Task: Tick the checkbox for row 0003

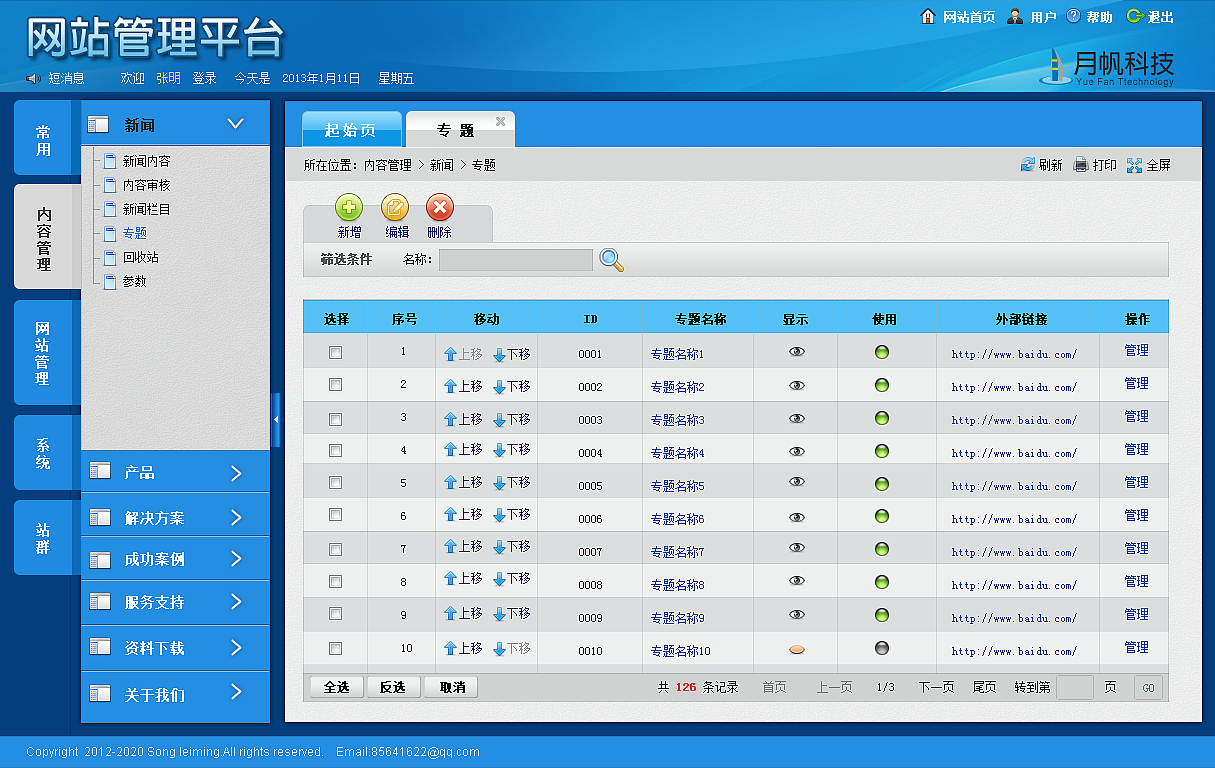Action: (x=335, y=419)
